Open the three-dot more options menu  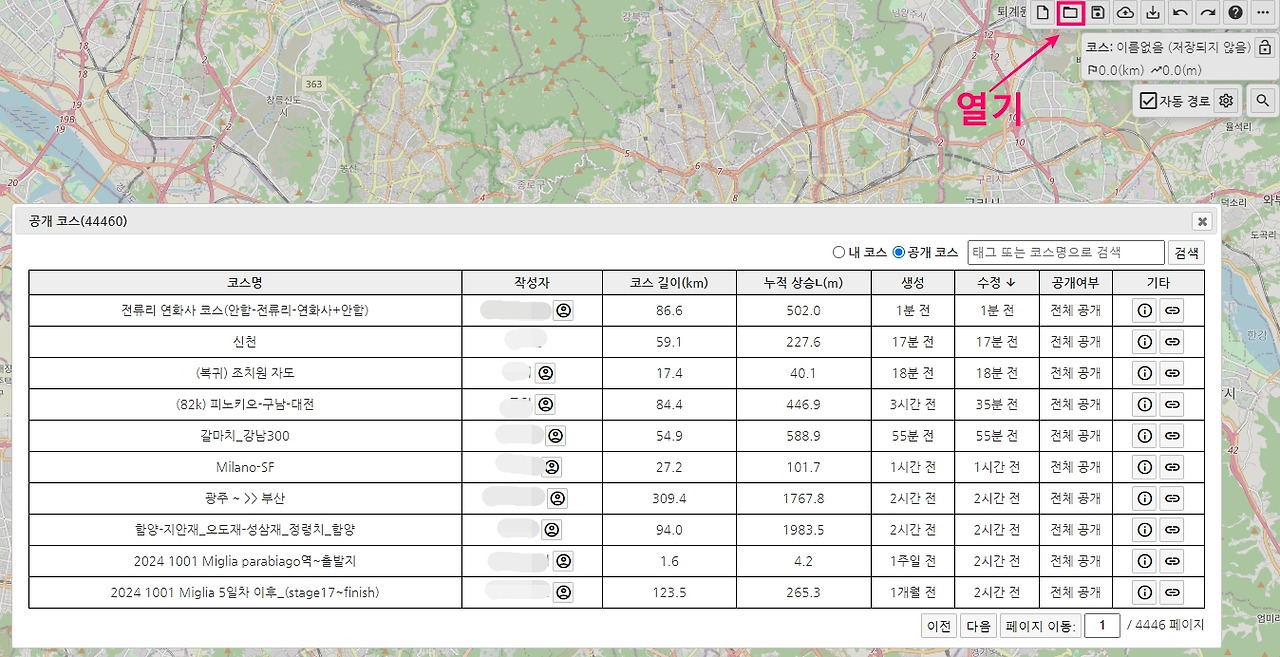(1263, 13)
